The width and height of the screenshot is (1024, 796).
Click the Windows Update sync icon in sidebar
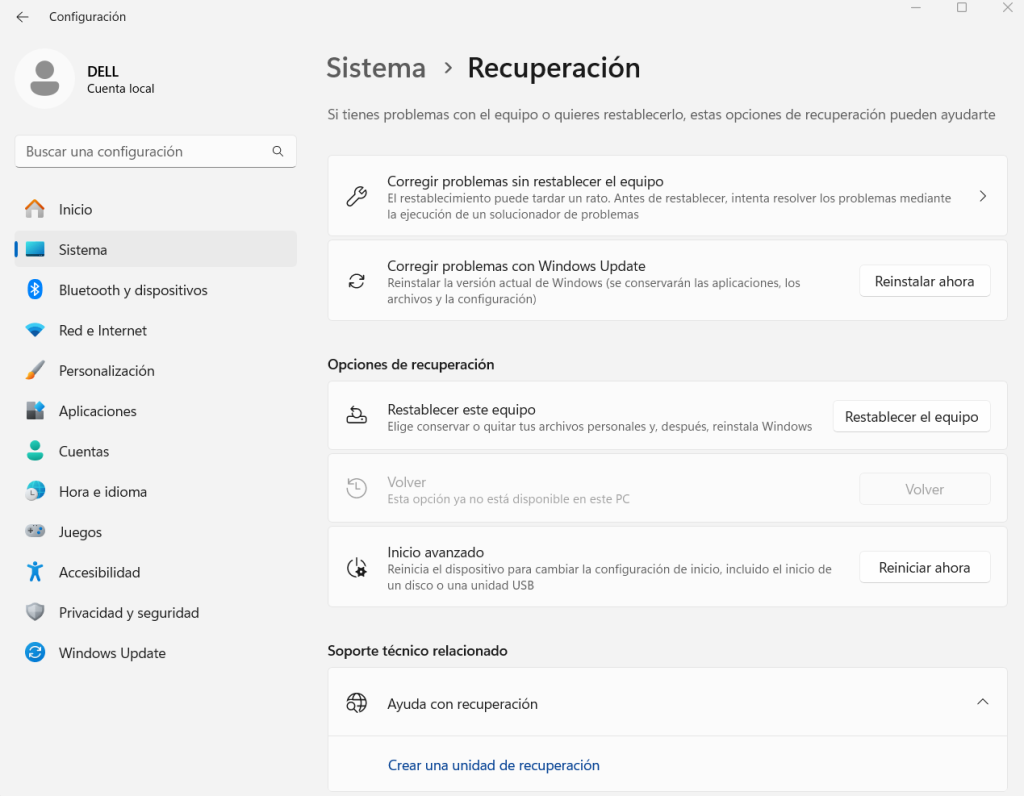[x=35, y=652]
